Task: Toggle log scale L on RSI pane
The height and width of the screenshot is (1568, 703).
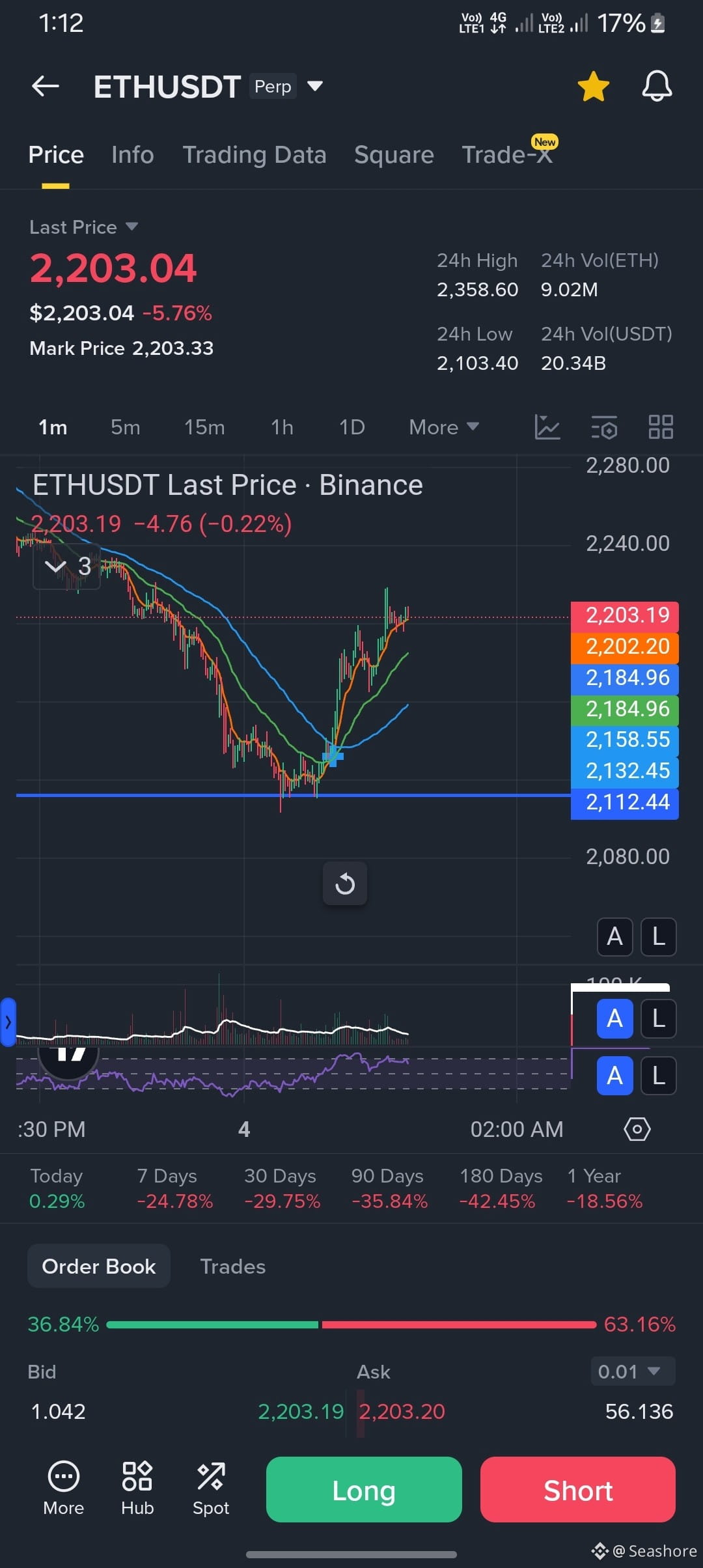Action: (659, 1076)
